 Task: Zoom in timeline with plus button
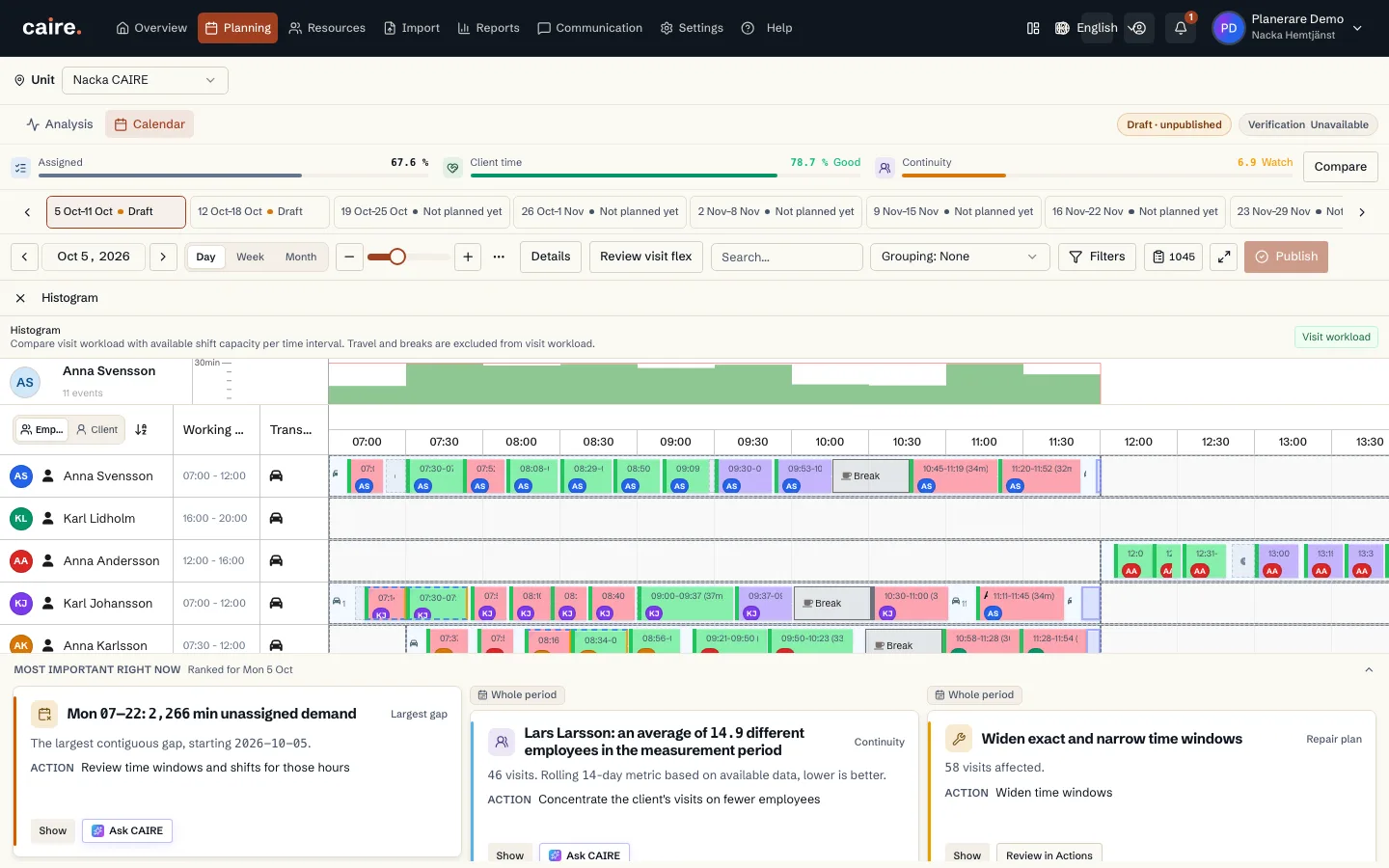468,257
